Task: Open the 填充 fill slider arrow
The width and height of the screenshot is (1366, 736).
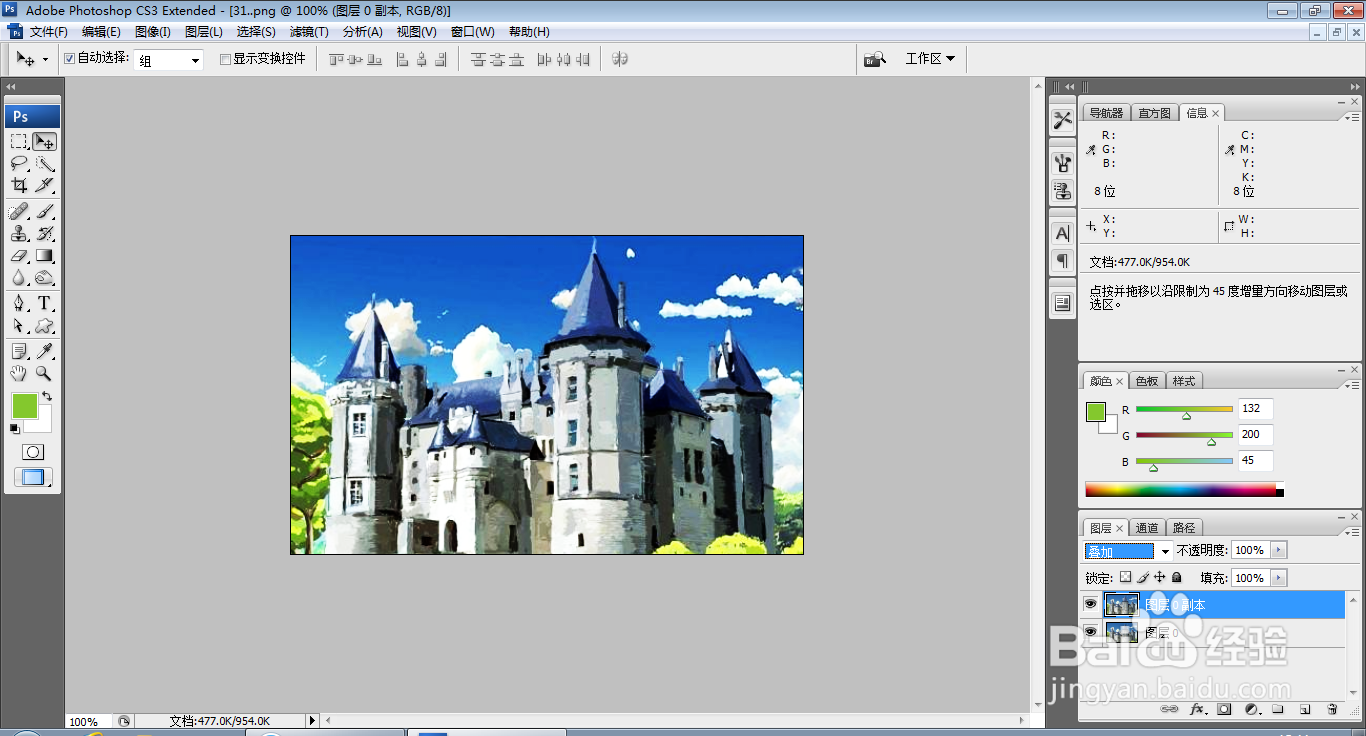Action: (x=1279, y=578)
